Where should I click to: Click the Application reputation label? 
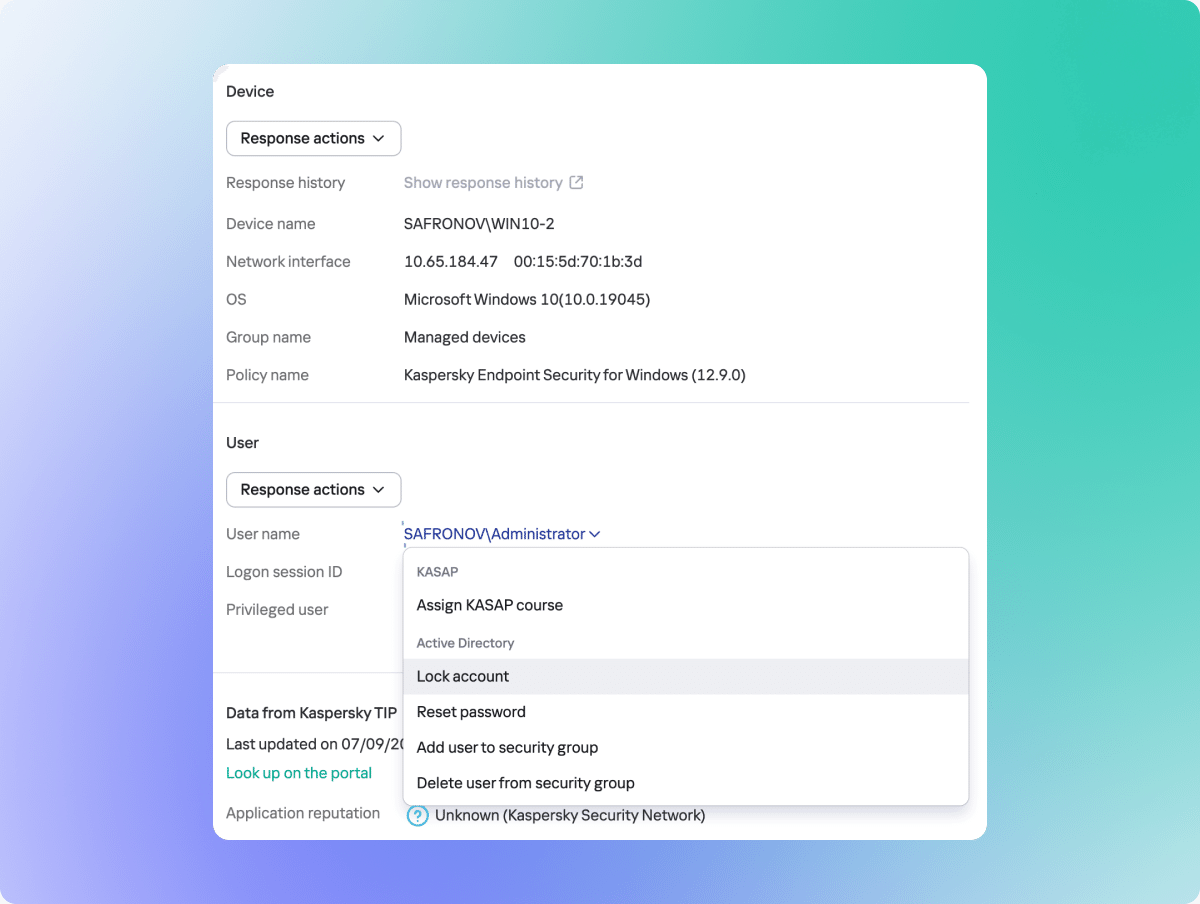(x=303, y=814)
